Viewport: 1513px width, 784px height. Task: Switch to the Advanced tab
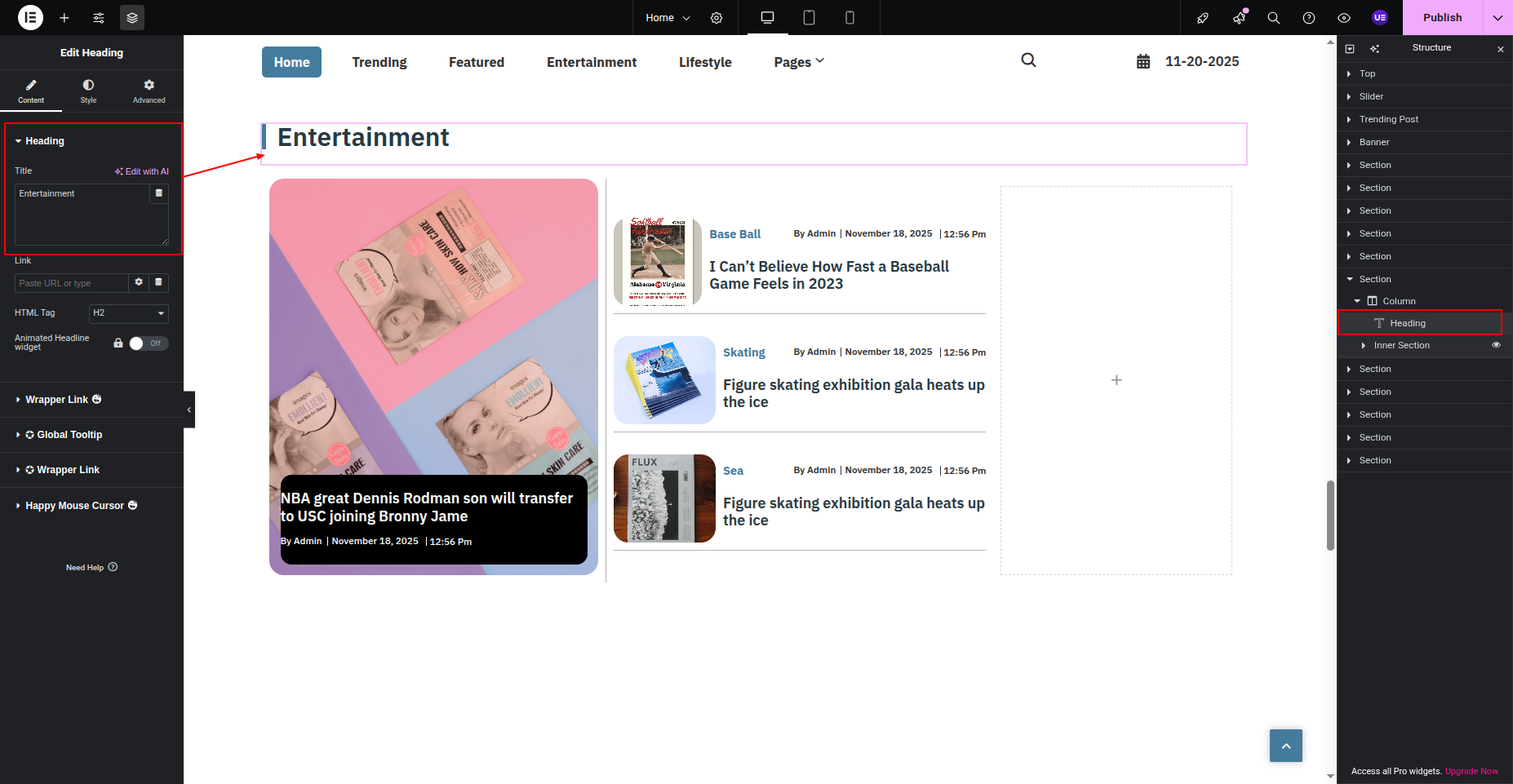149,91
